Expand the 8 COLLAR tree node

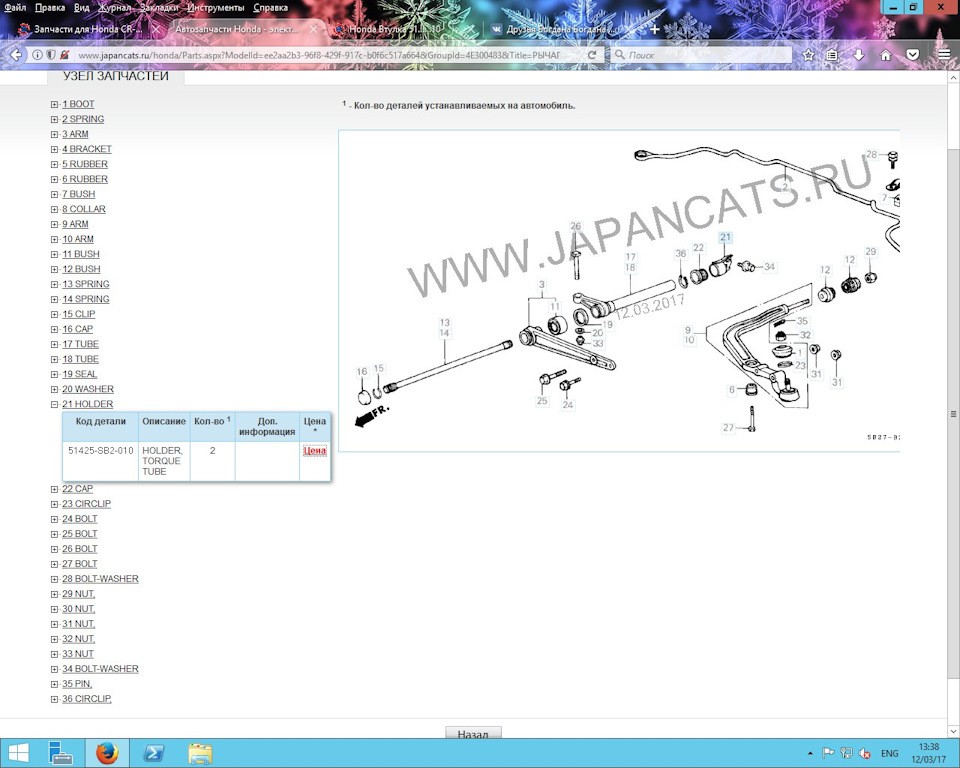[54, 209]
